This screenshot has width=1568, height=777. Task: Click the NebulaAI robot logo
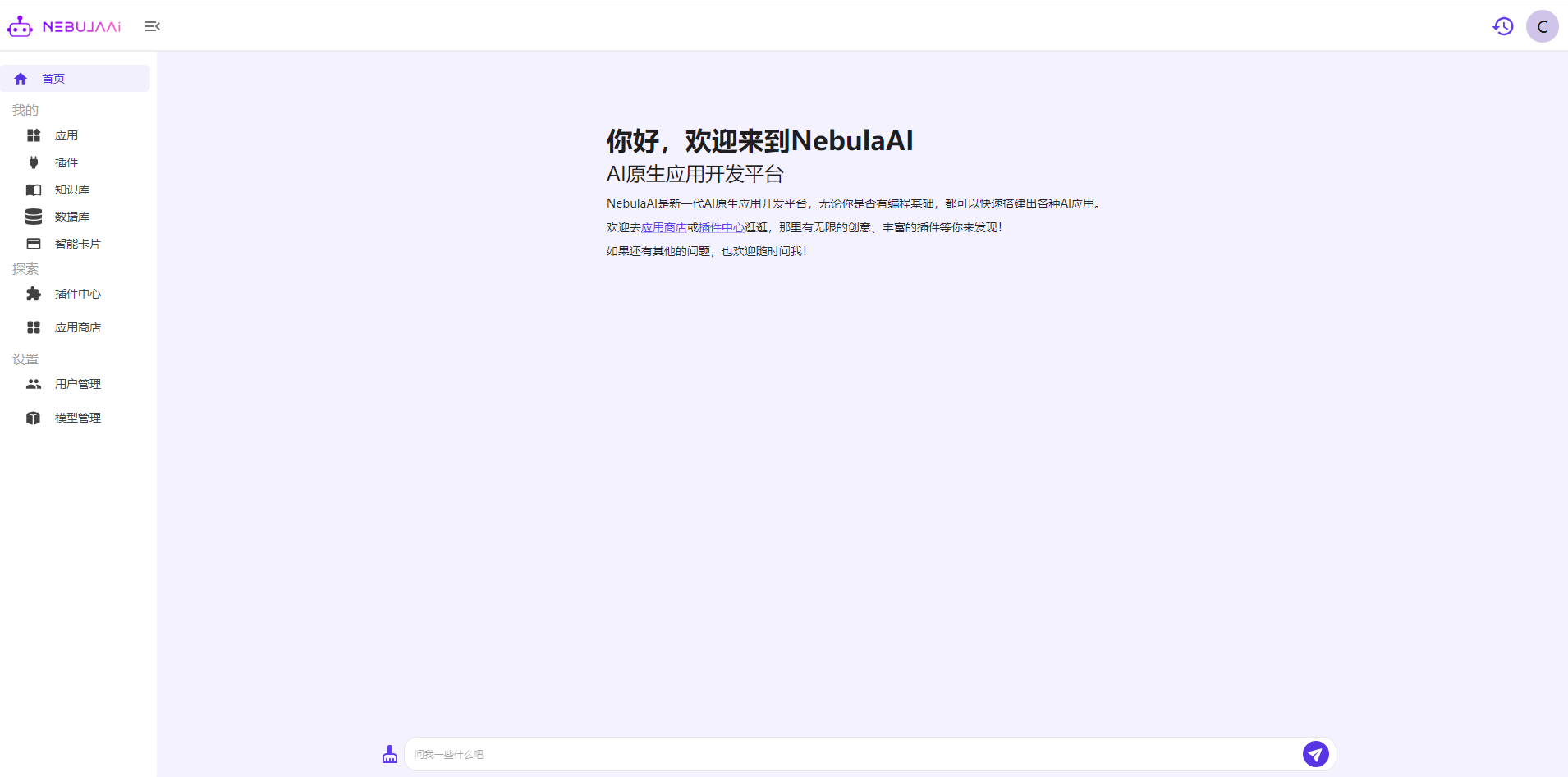tap(20, 25)
